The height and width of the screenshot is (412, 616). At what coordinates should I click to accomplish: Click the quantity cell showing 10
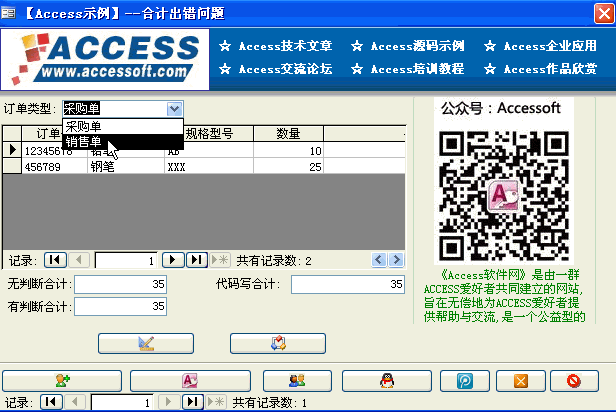[x=288, y=150]
